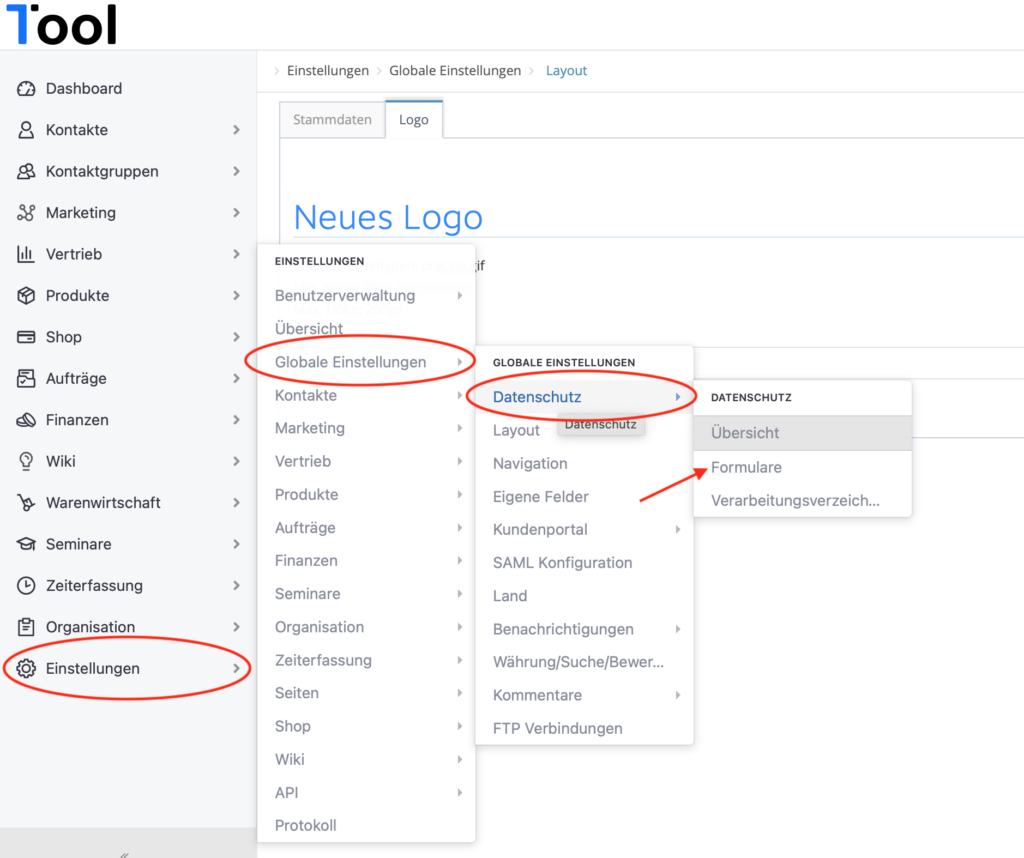Image resolution: width=1024 pixels, height=858 pixels.
Task: Switch to the Stammdaten tab
Action: 332,120
